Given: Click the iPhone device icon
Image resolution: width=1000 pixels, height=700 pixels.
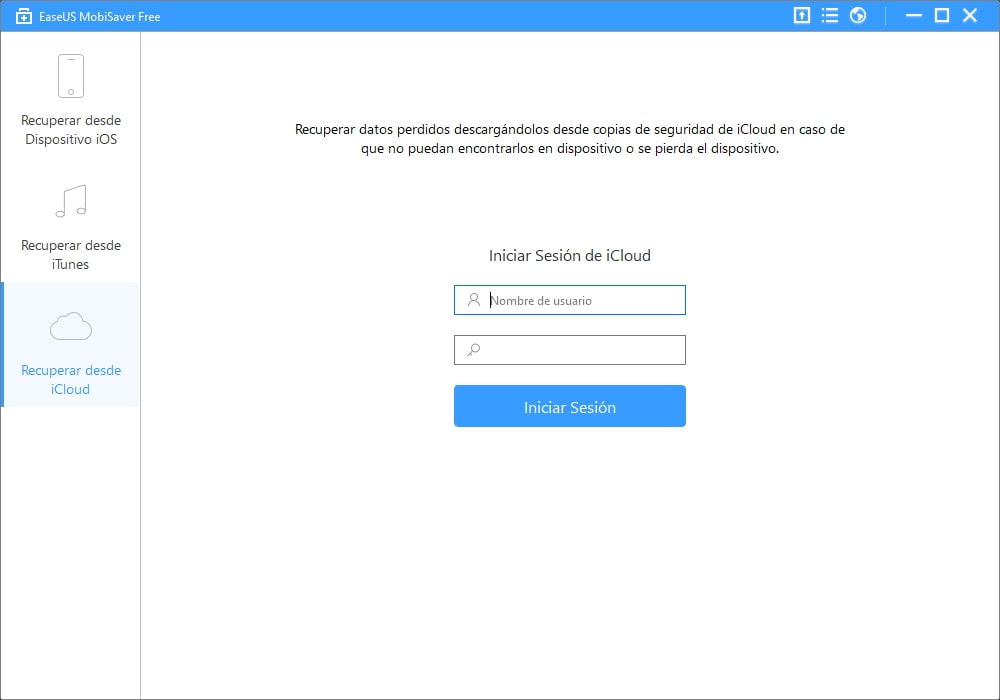Looking at the screenshot, I should tap(71, 75).
